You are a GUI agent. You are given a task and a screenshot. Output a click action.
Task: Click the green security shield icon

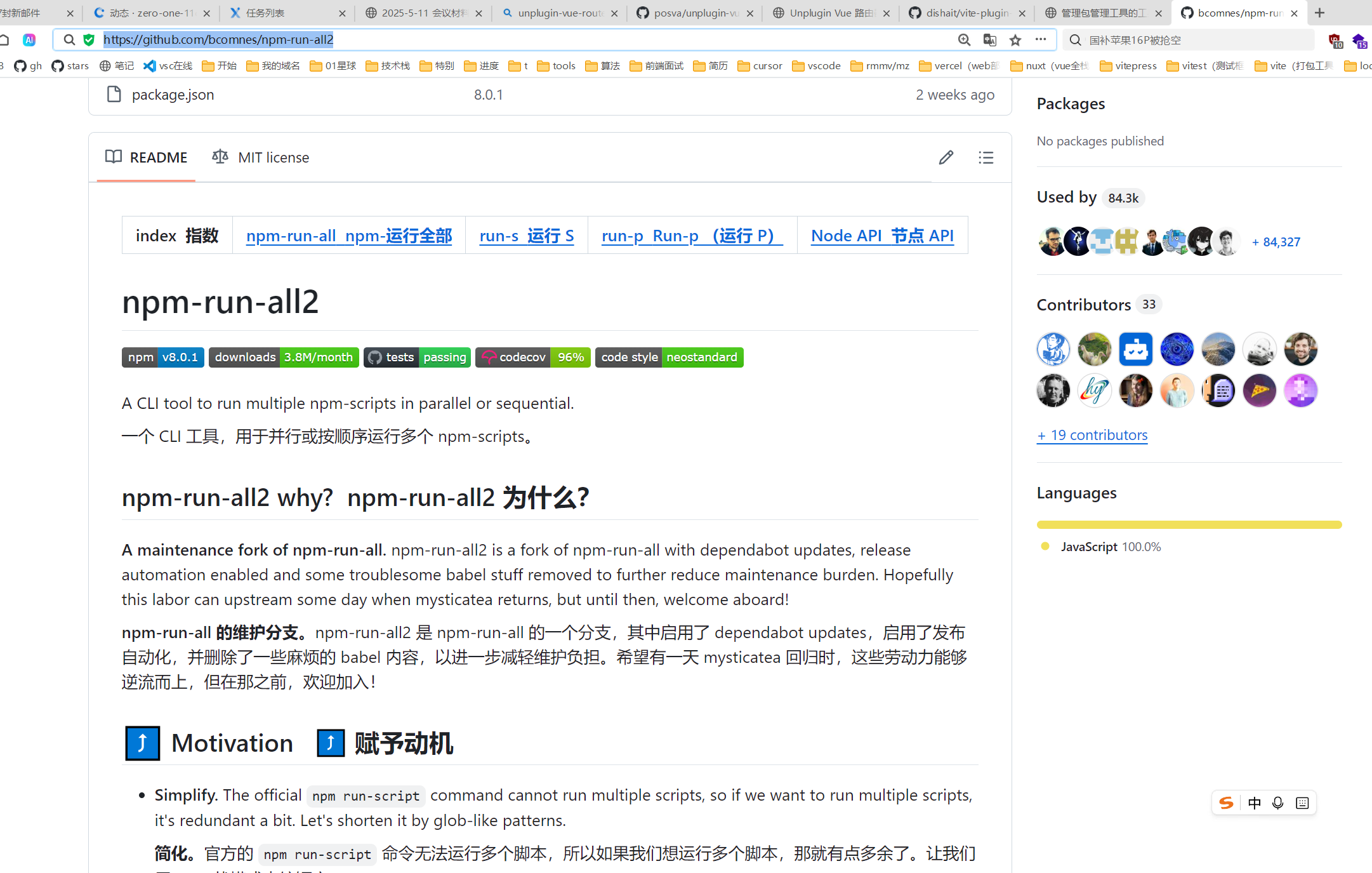[x=89, y=40]
